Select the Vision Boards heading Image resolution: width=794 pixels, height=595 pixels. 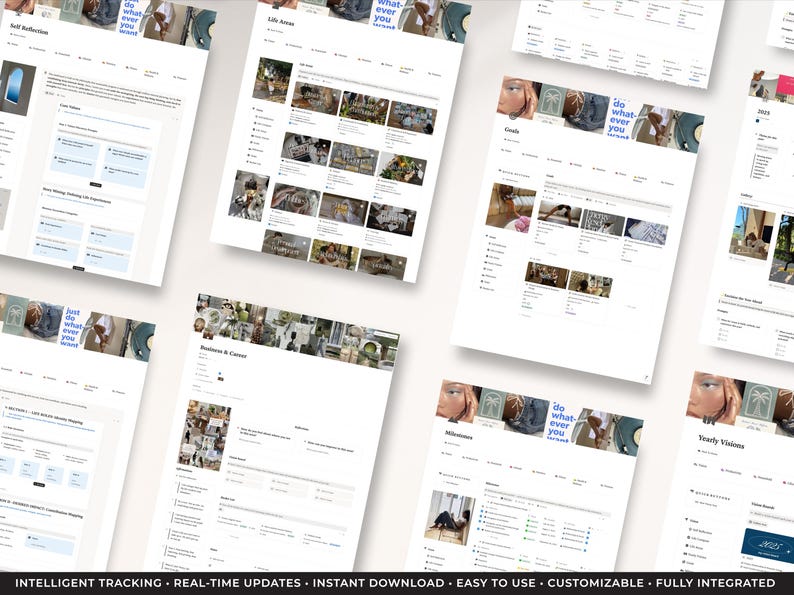coord(764,505)
